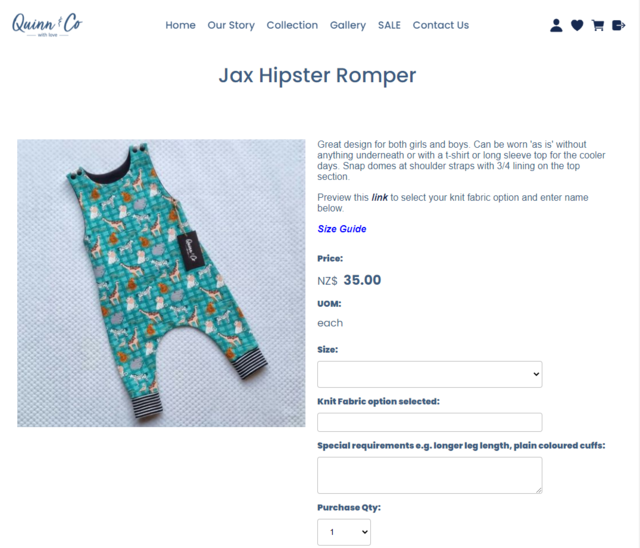Viewport: 640px width, 548px height.
Task: Click the logout arrow icon
Action: (x=619, y=25)
